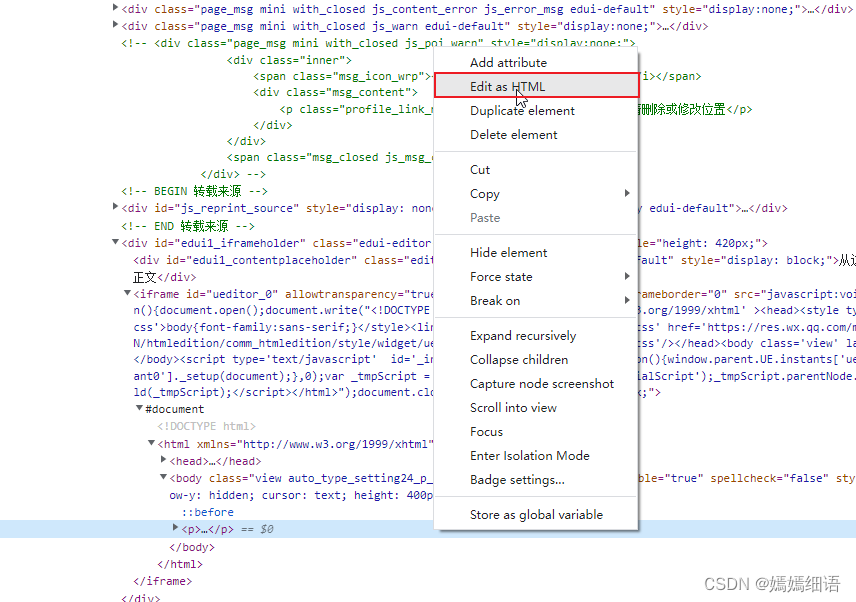Select the END 转载来源 comment row
856x602 pixels.
pos(188,226)
